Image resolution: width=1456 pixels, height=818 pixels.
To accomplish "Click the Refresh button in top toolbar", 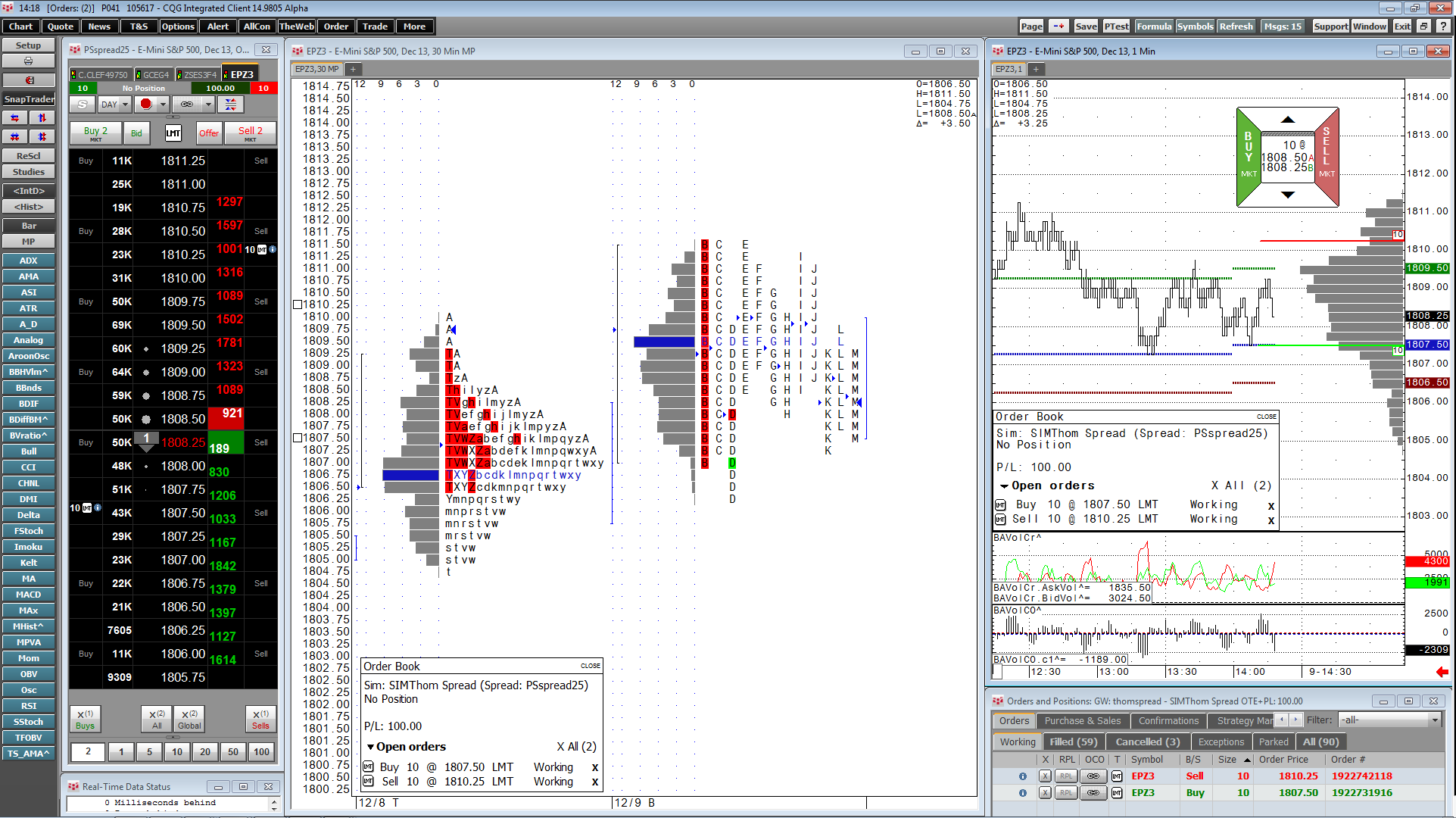I will point(1236,27).
